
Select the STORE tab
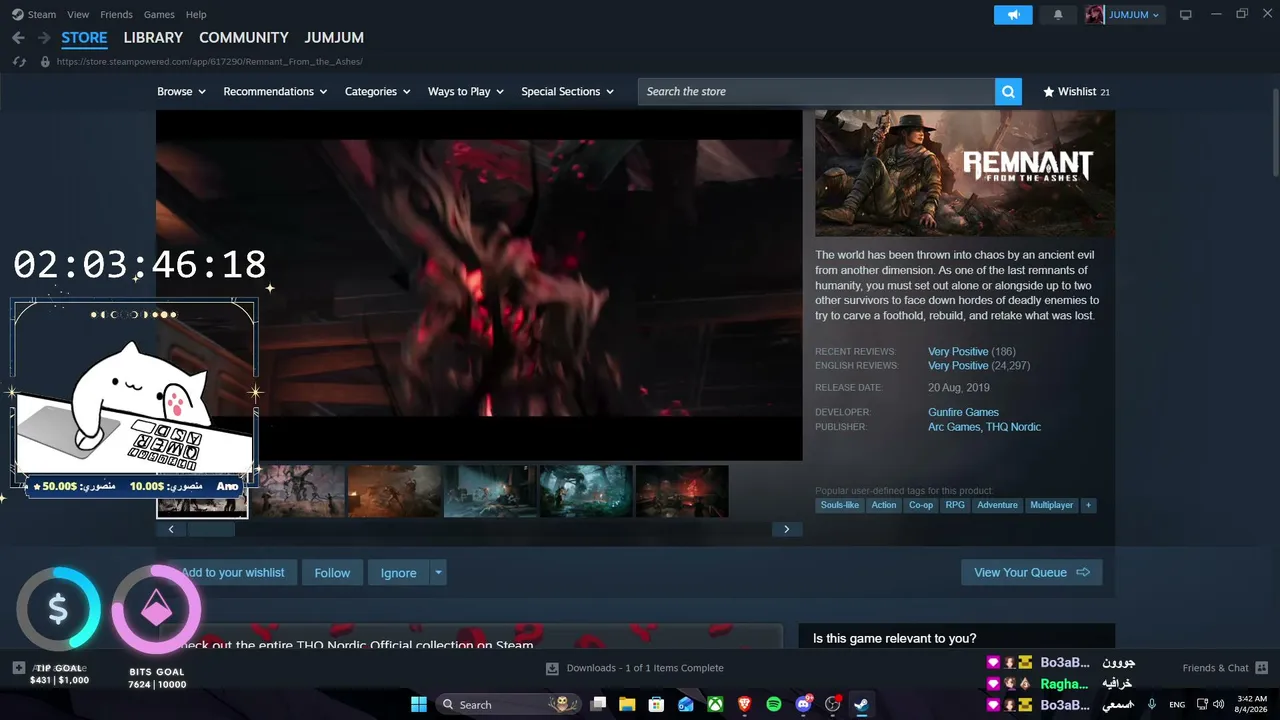pos(84,38)
